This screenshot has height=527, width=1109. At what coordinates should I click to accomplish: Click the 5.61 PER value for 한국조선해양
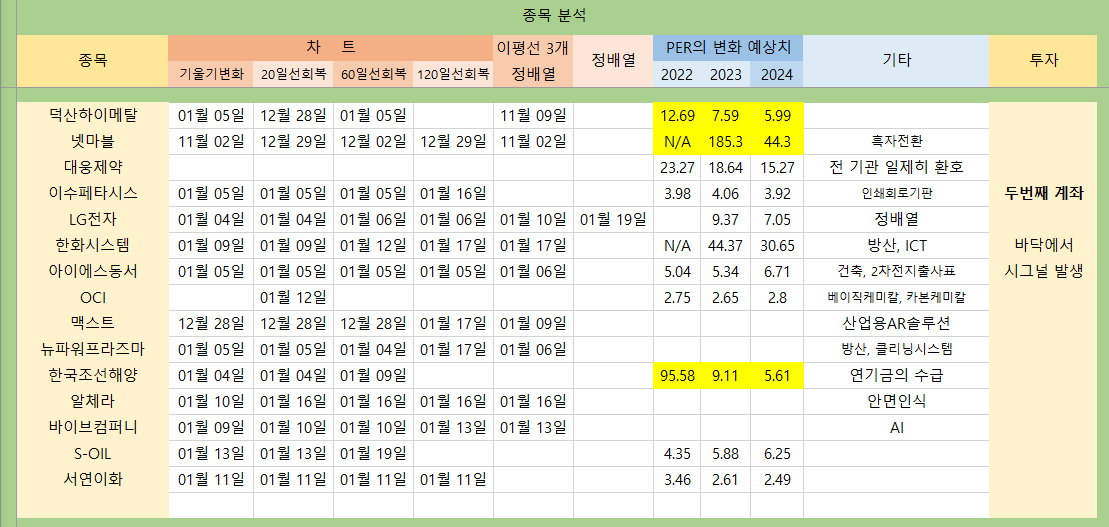tap(777, 376)
